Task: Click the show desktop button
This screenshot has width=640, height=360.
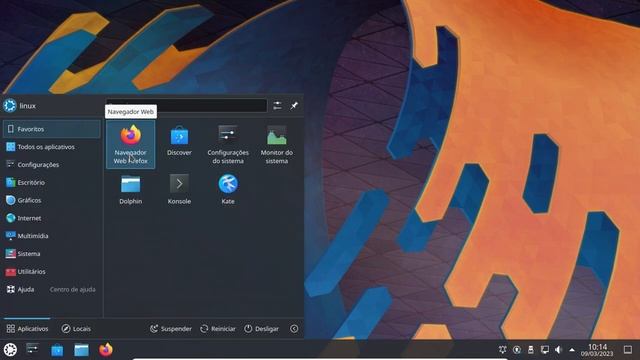Action: click(x=628, y=350)
